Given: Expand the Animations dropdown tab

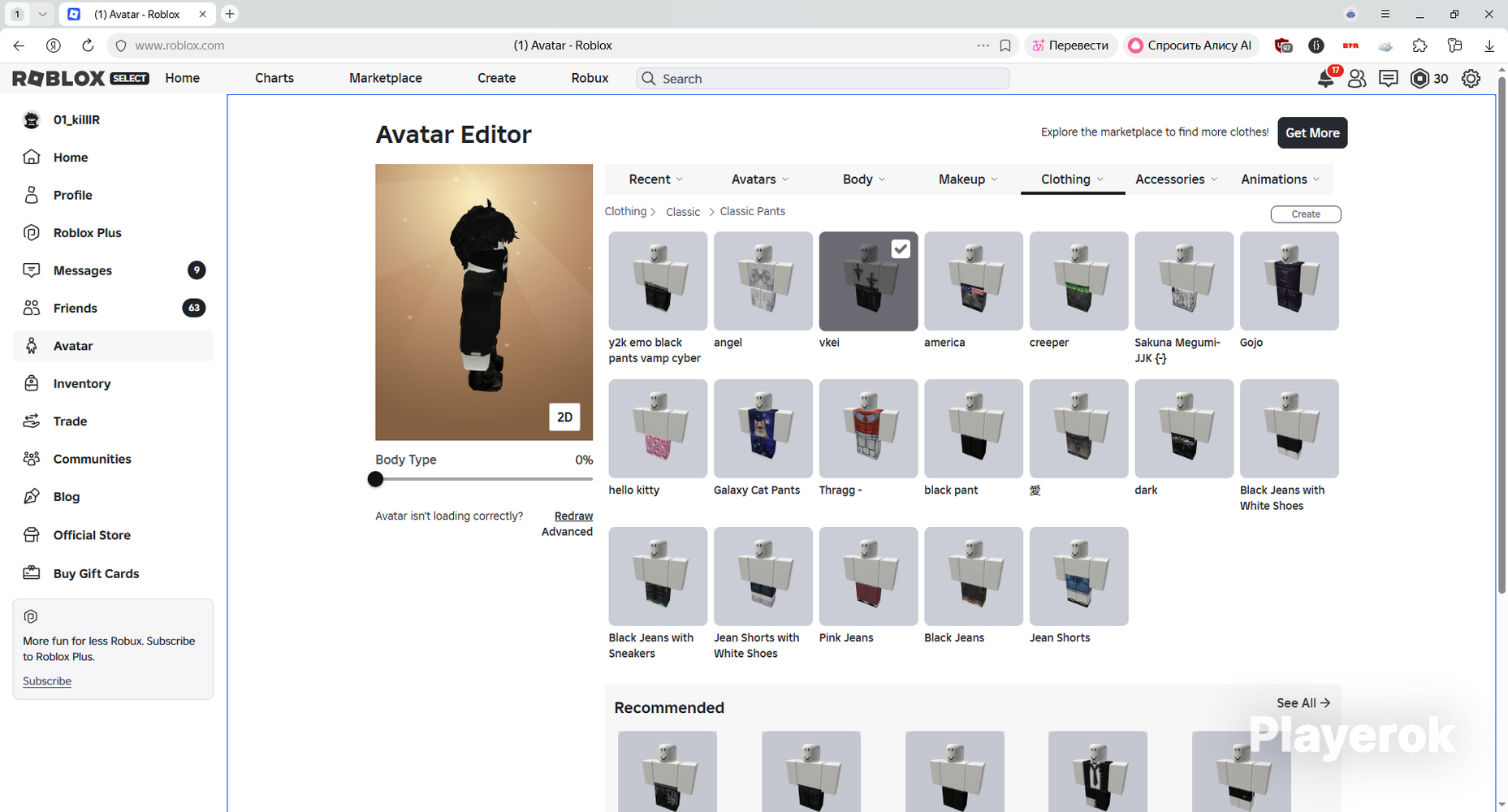Looking at the screenshot, I should click(x=1281, y=179).
